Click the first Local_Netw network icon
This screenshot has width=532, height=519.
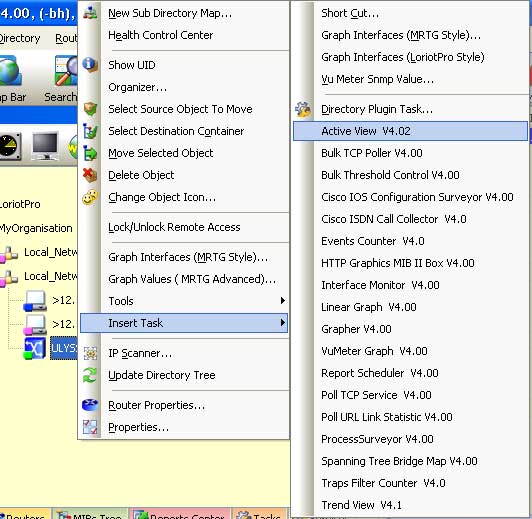tap(9, 254)
